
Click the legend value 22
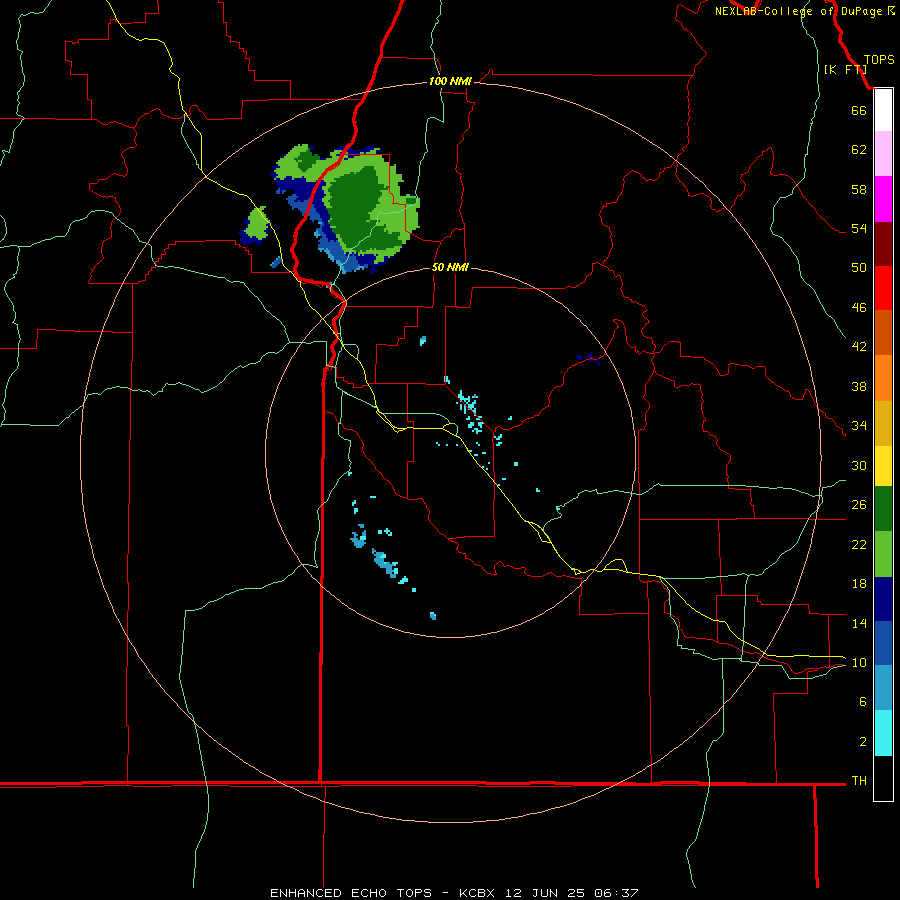[x=859, y=544]
